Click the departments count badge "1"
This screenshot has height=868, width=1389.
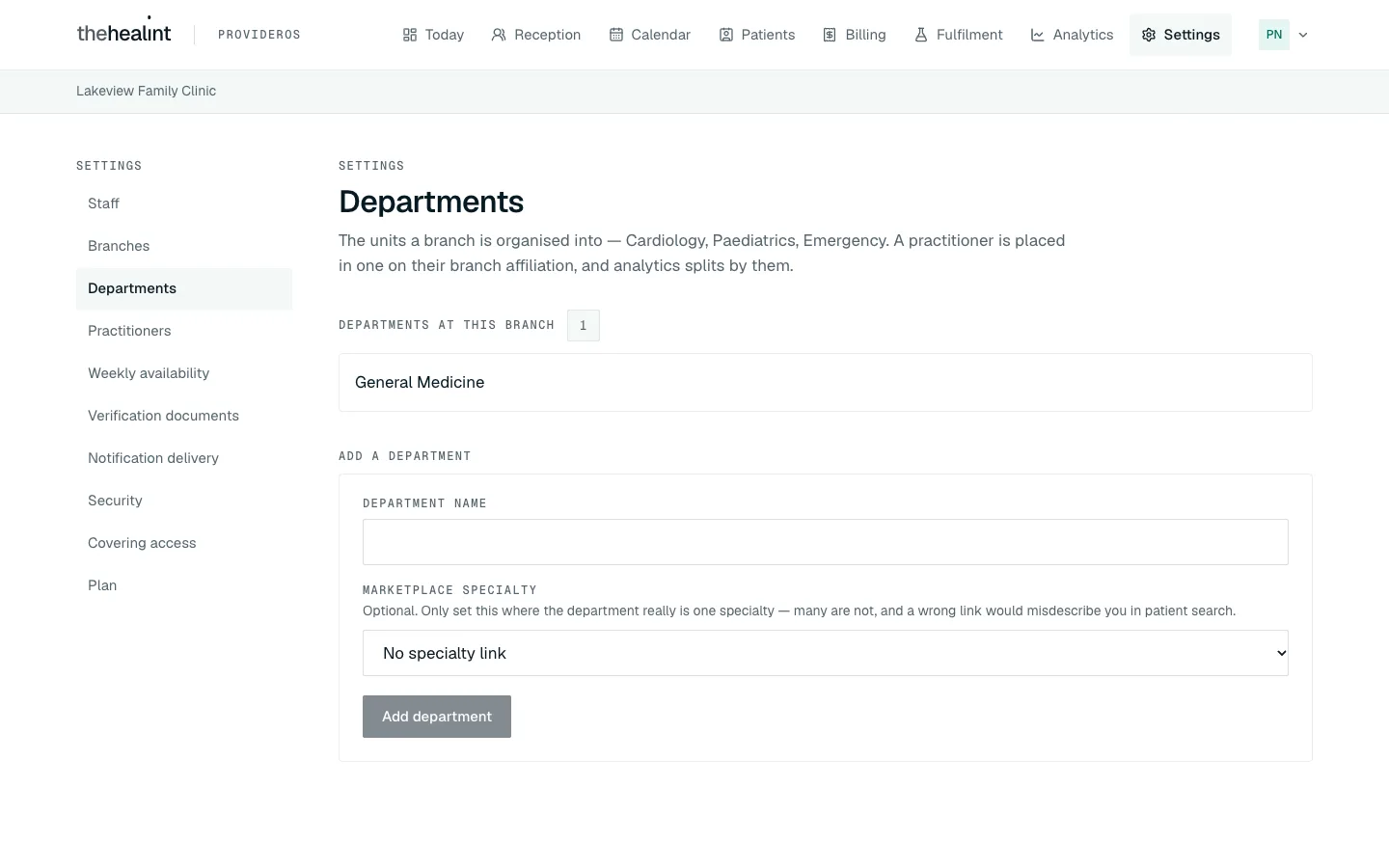[x=584, y=326]
